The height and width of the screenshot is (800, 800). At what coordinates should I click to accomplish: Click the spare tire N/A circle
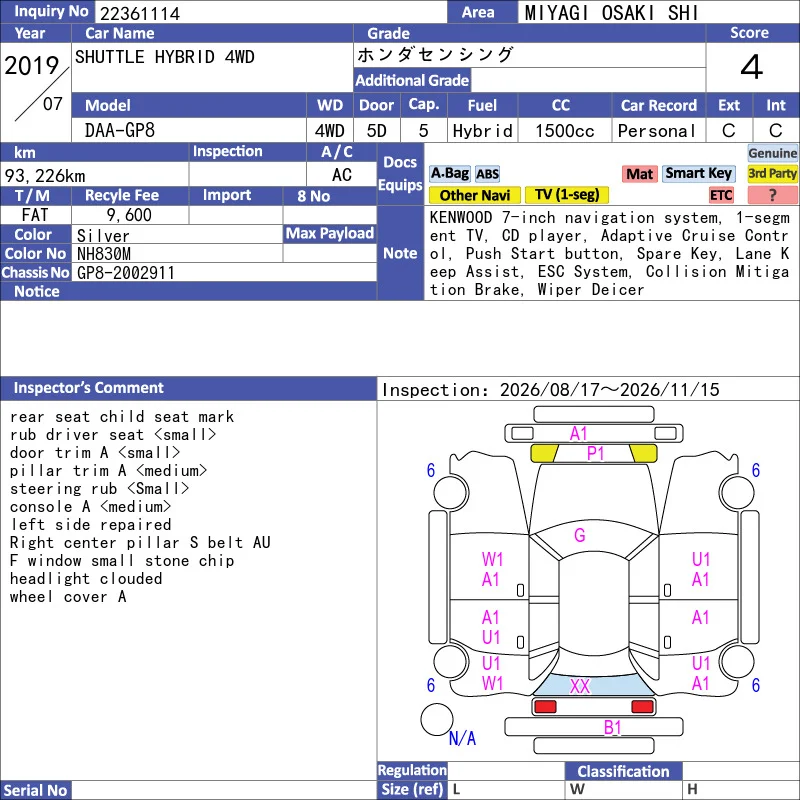click(x=436, y=719)
